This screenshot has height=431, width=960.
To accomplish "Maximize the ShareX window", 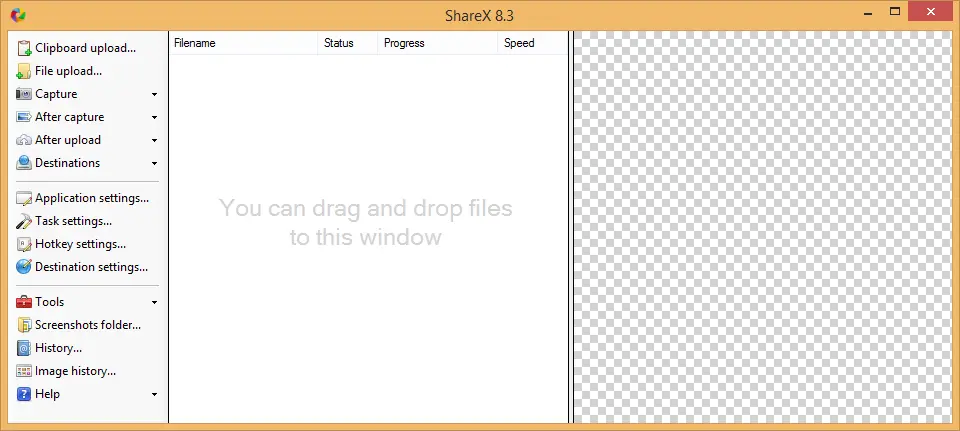I will tap(895, 11).
